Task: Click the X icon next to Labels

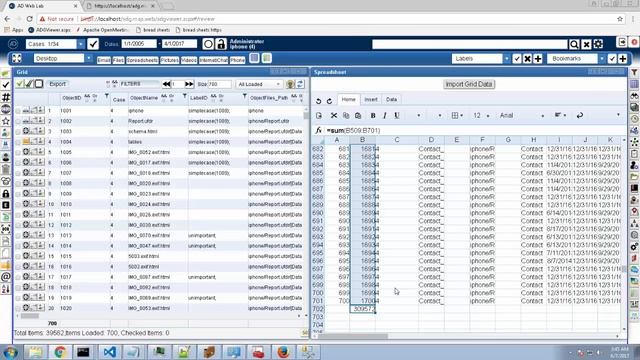Action: pyautogui.click(x=527, y=59)
